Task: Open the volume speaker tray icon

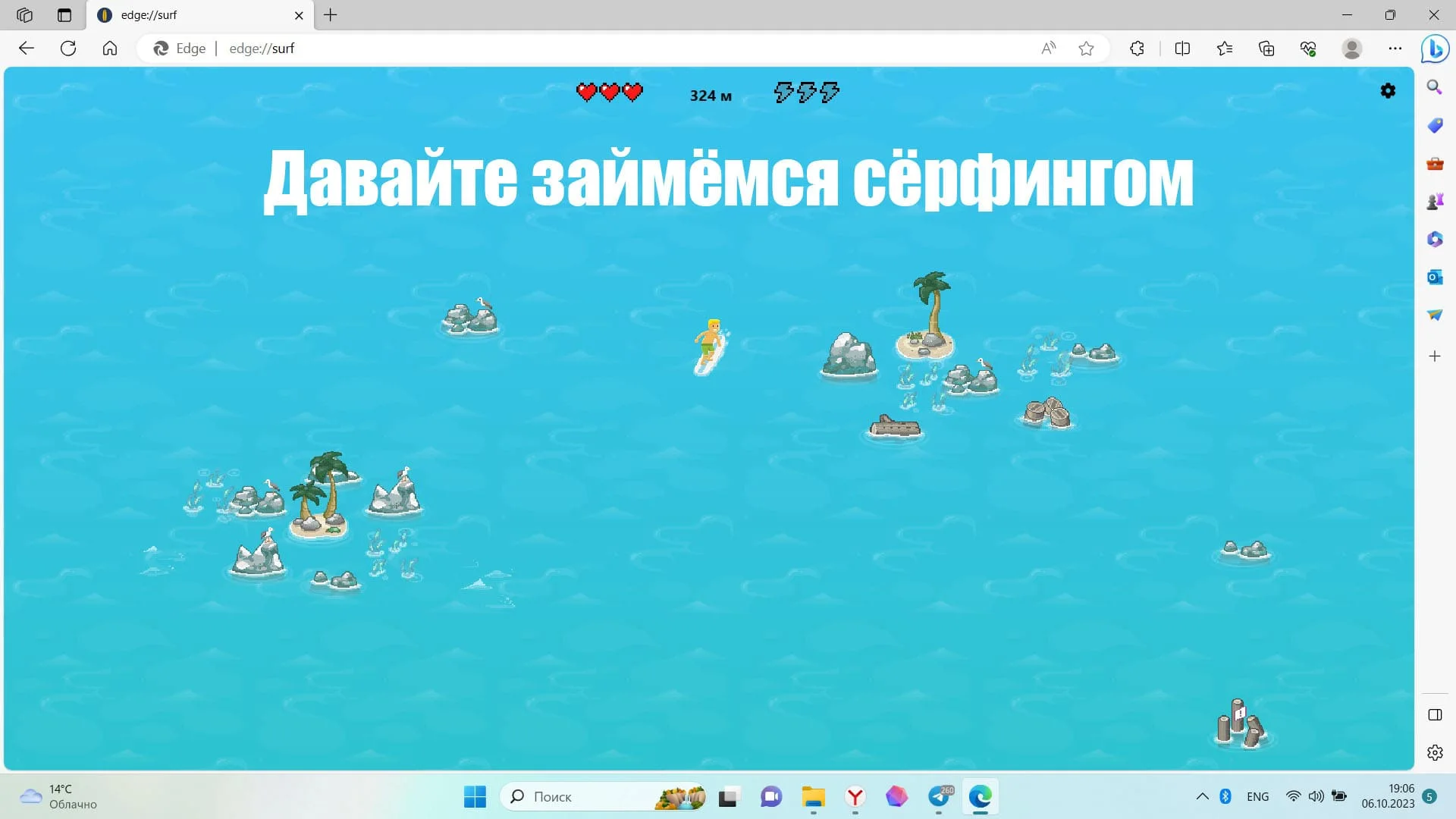Action: (1316, 796)
